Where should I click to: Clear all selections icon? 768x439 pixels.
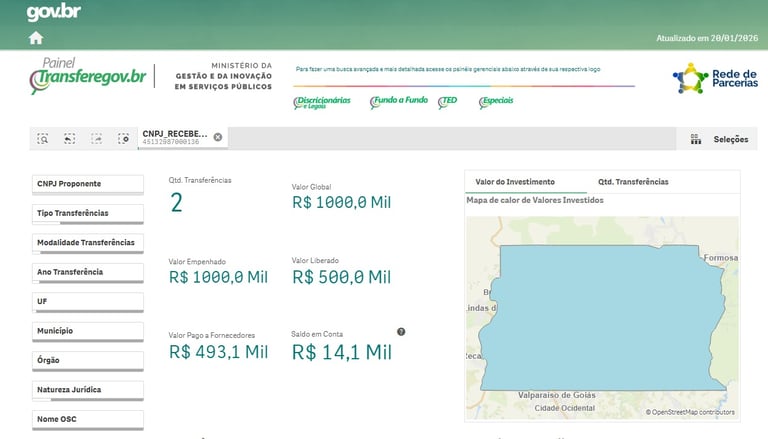(x=123, y=139)
